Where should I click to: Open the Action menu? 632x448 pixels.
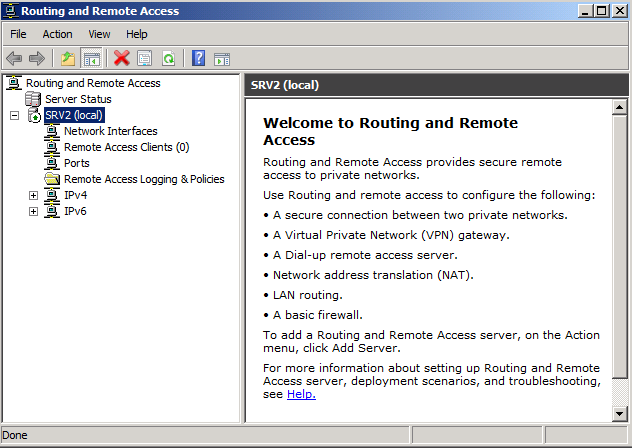(x=57, y=34)
